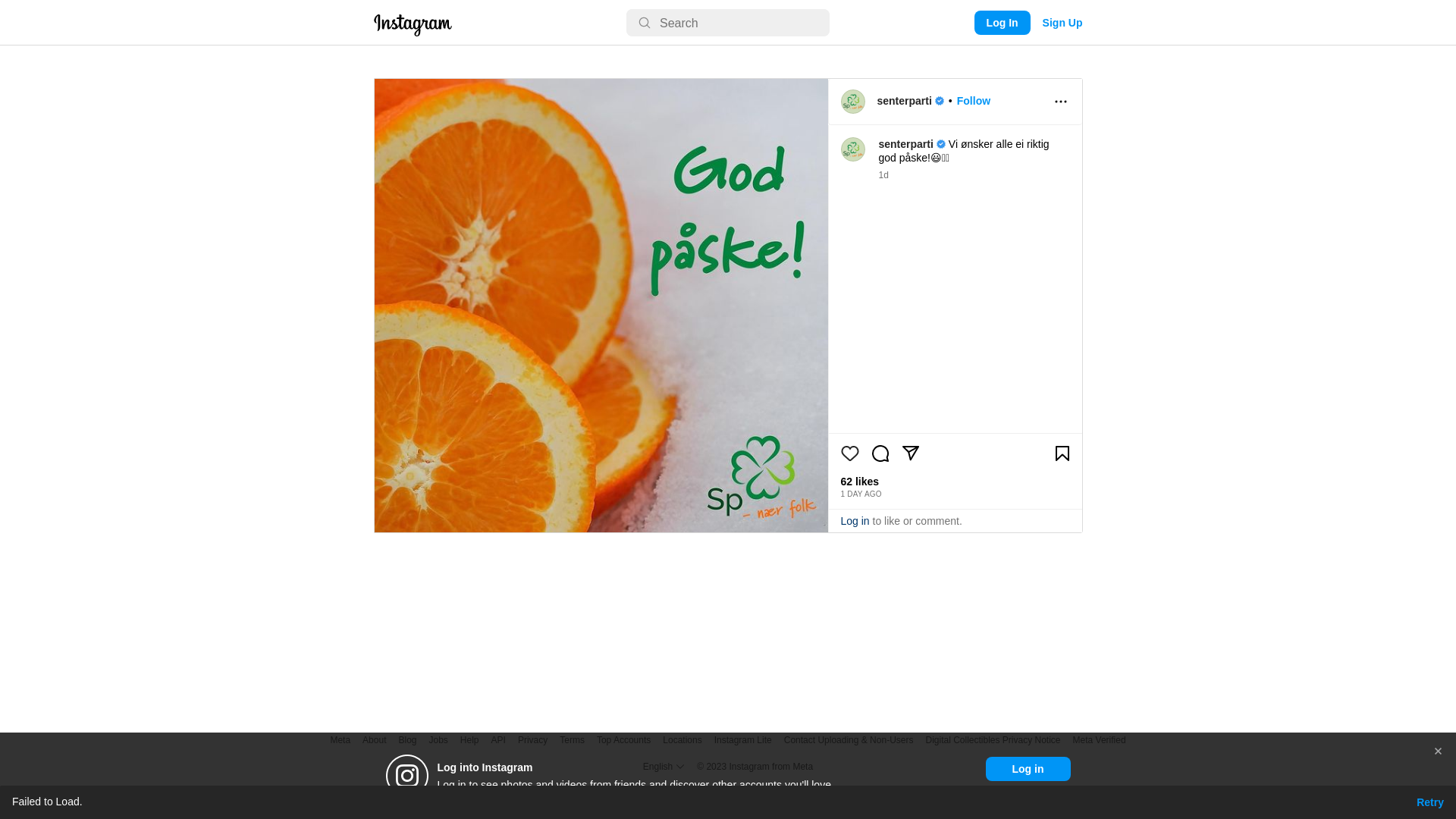Save the post with the bookmark icon

pos(1062,453)
